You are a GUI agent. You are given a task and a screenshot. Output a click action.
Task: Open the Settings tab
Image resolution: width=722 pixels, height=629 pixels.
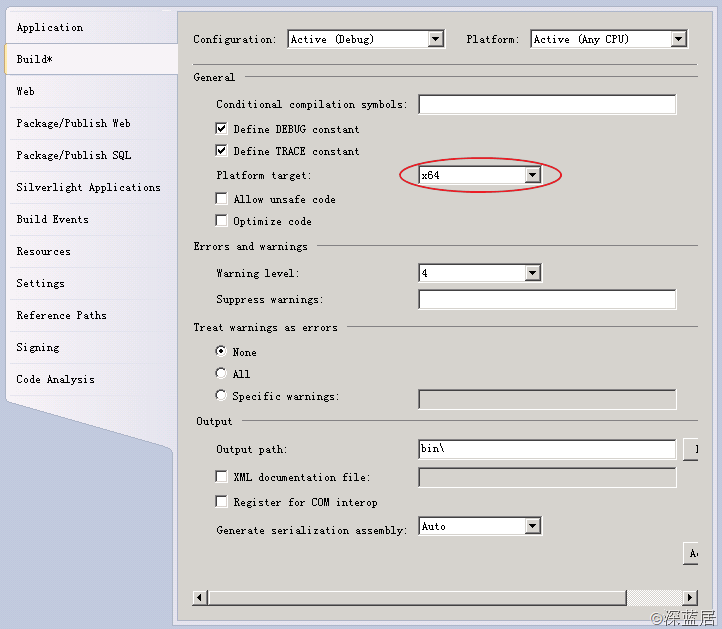tap(92, 284)
